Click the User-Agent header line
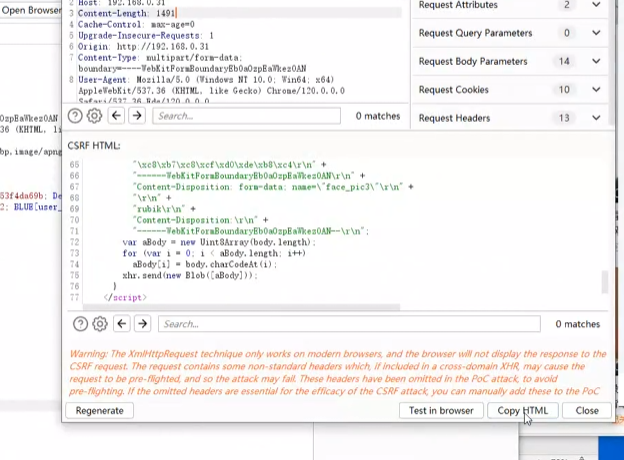Viewport: 624px width, 460px height. [x=206, y=80]
